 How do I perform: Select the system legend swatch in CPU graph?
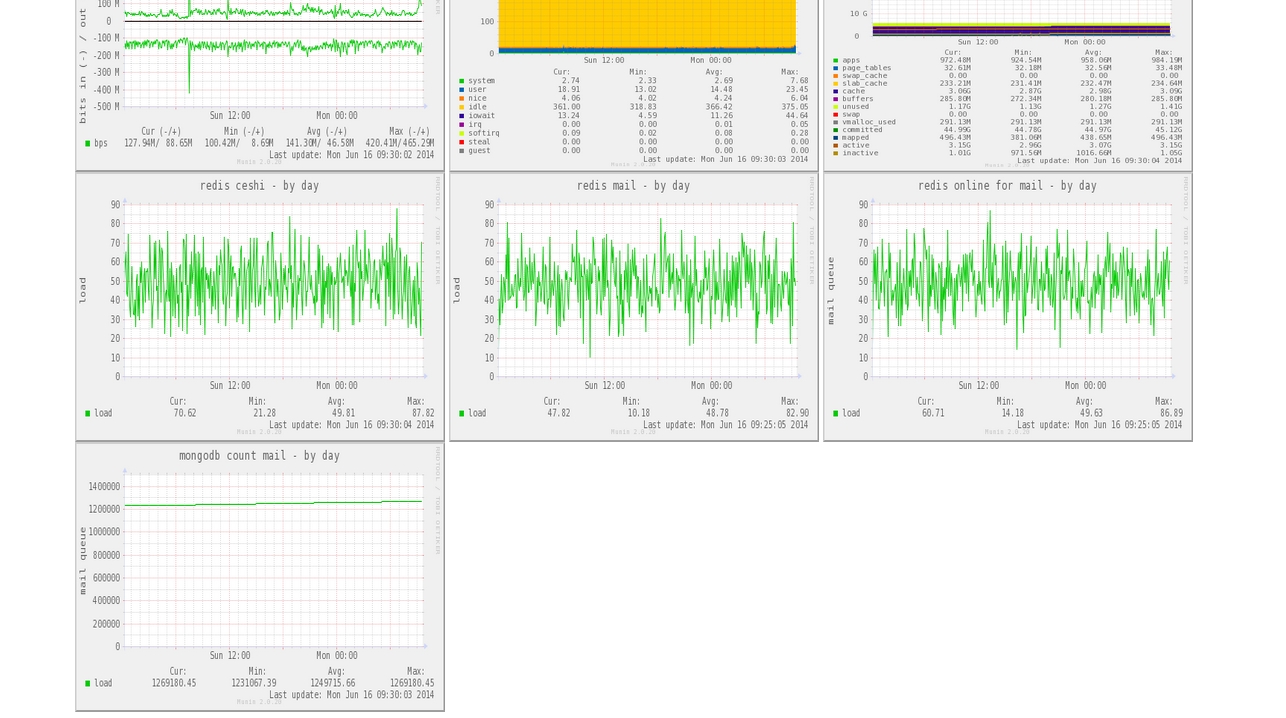coord(462,81)
